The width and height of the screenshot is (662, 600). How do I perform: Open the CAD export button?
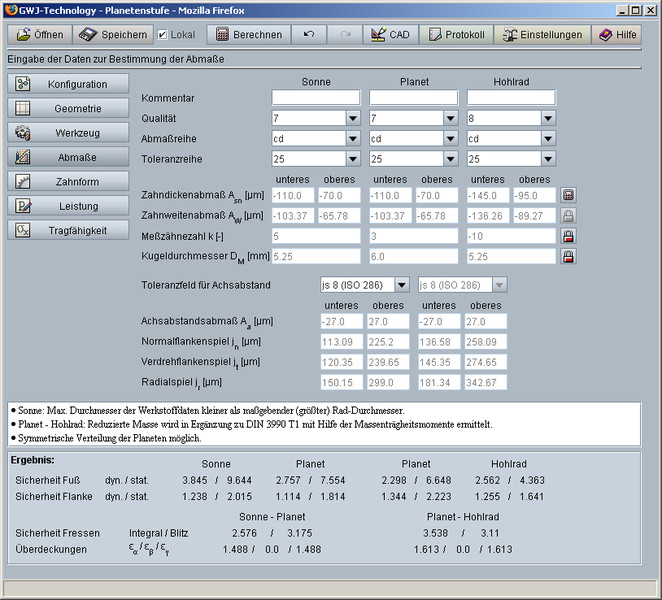tap(389, 34)
